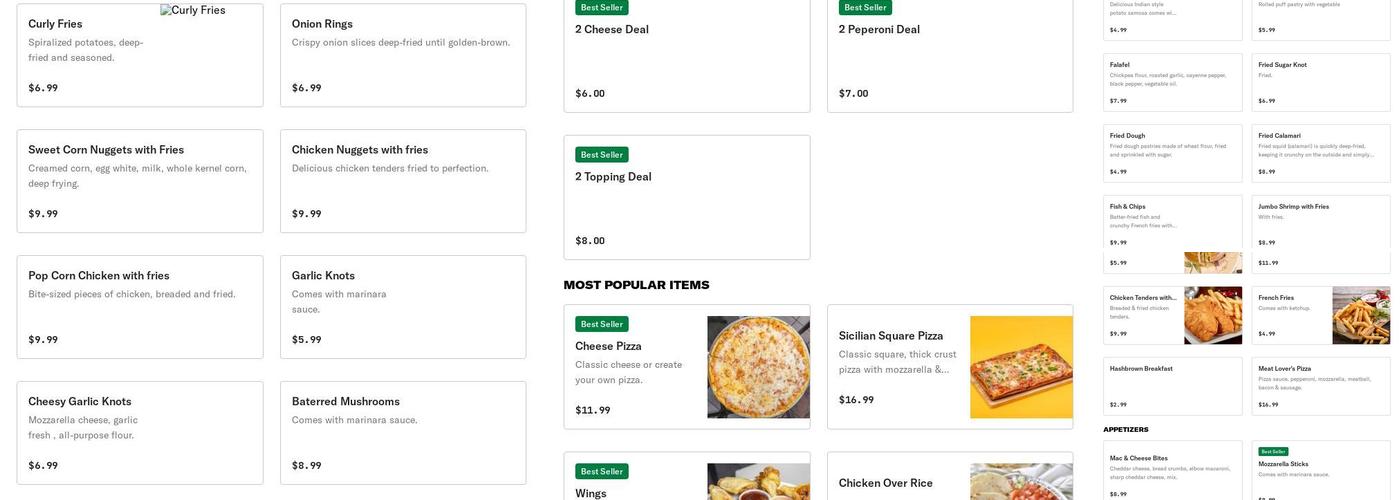Open the Chicken Over Rice image

click(x=1021, y=481)
